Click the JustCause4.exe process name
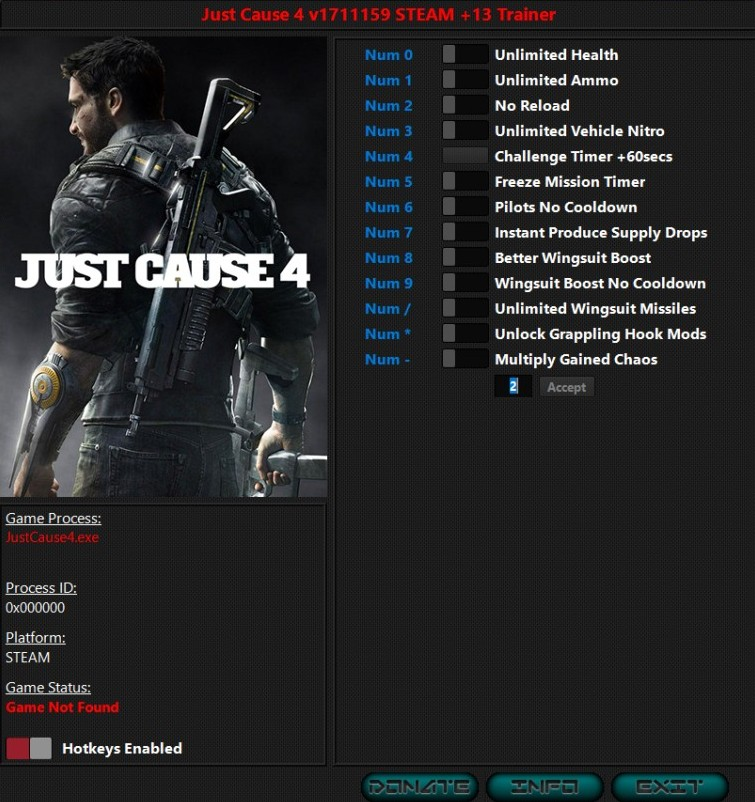Image resolution: width=755 pixels, height=802 pixels. point(52,538)
